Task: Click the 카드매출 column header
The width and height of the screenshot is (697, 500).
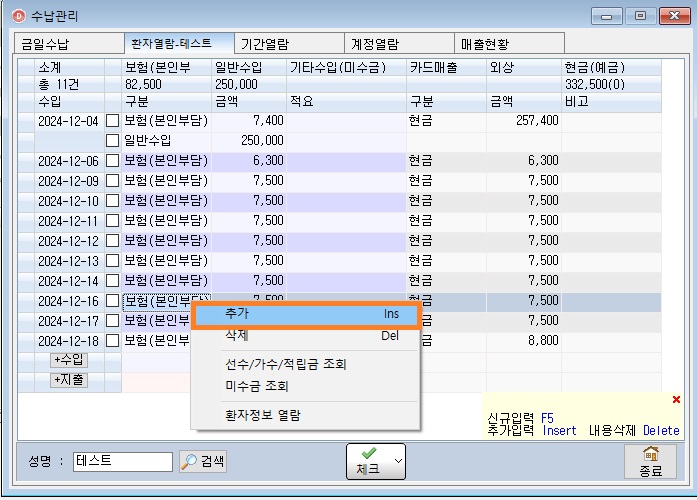Action: coord(446,68)
